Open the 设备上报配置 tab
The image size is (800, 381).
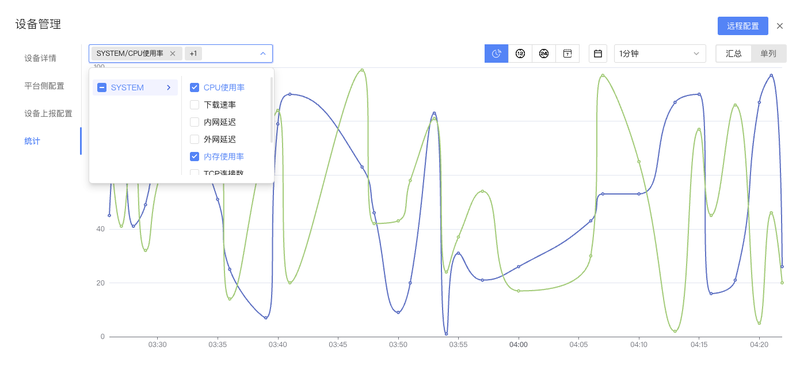click(48, 113)
